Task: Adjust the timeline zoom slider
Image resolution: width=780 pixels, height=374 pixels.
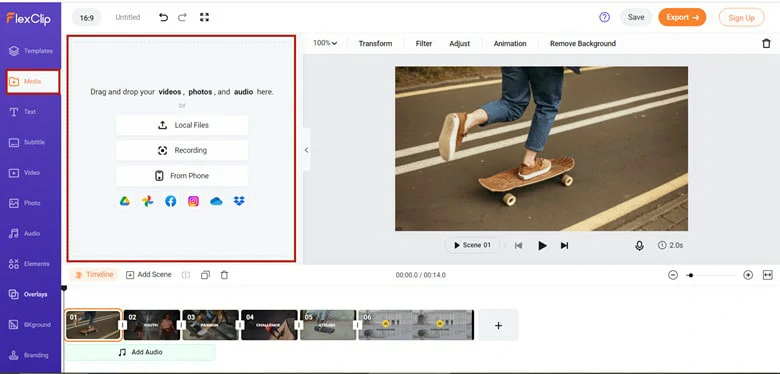Action: point(711,275)
